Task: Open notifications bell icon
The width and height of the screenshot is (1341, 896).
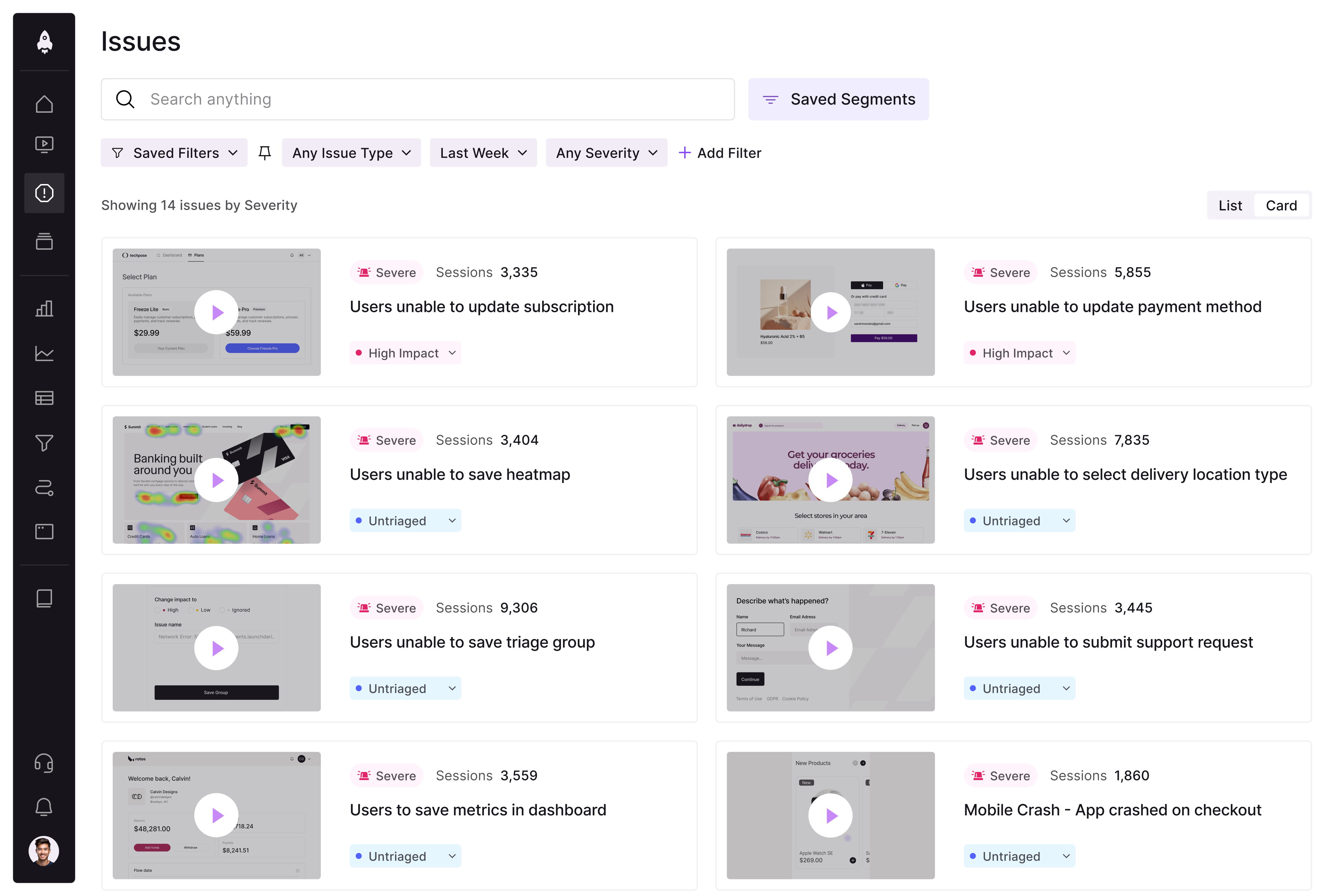Action: [x=44, y=807]
